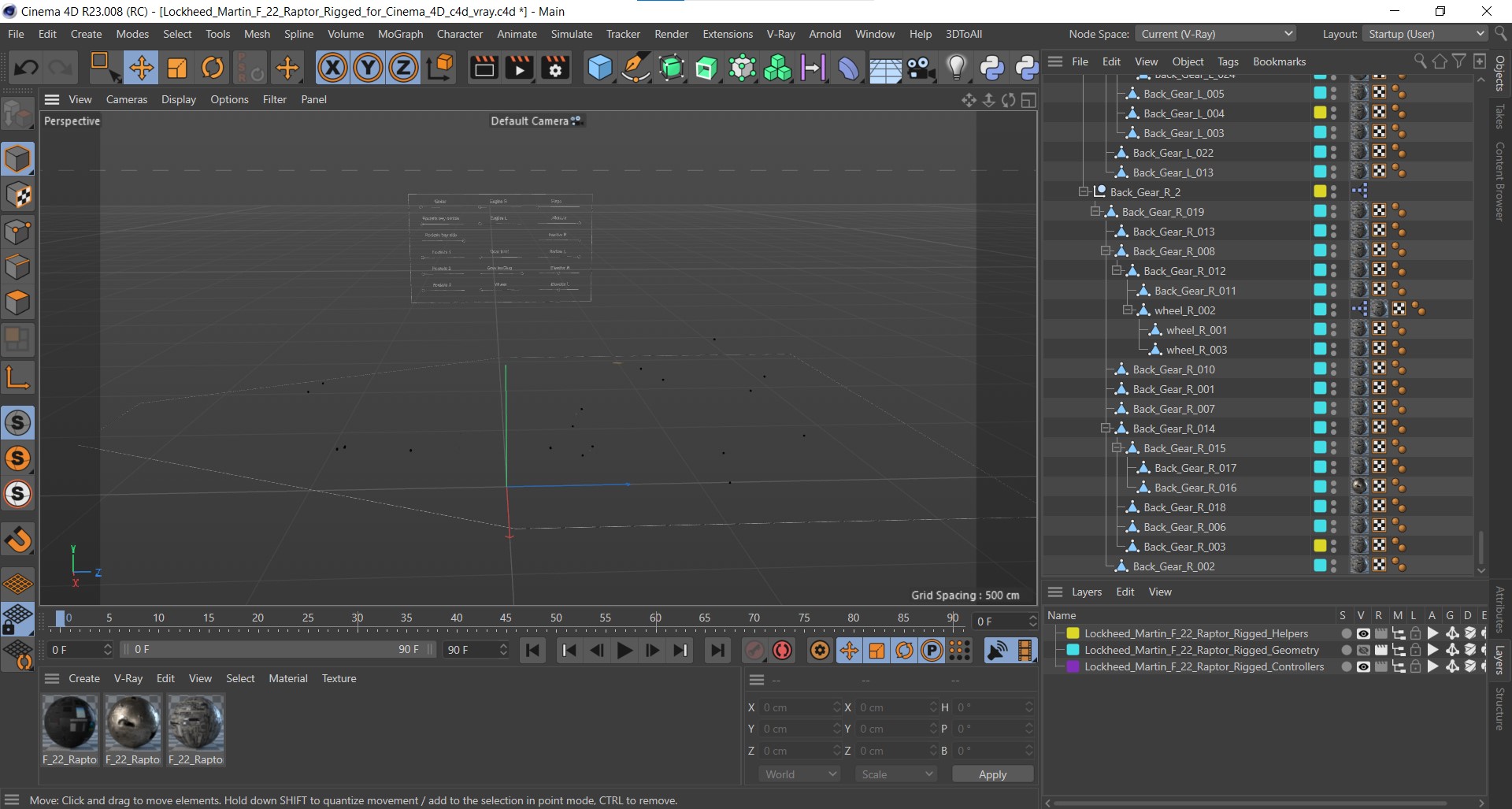Play the animation forward
Image resolution: width=1512 pixels, height=809 pixels.
point(624,650)
